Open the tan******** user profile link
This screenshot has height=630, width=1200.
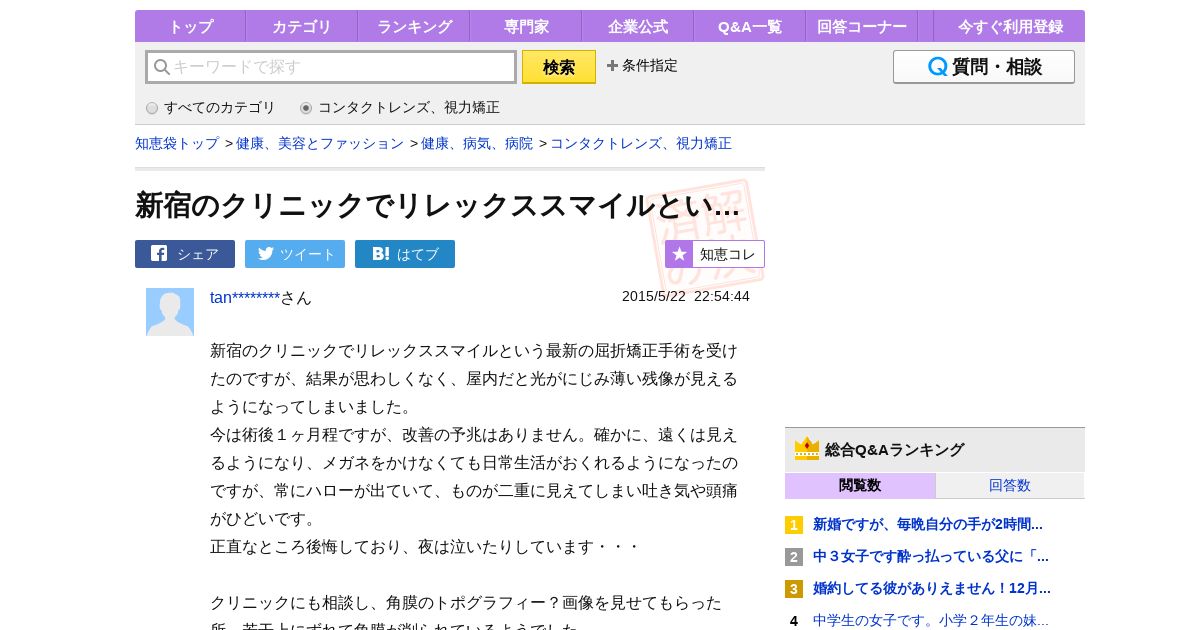point(245,297)
